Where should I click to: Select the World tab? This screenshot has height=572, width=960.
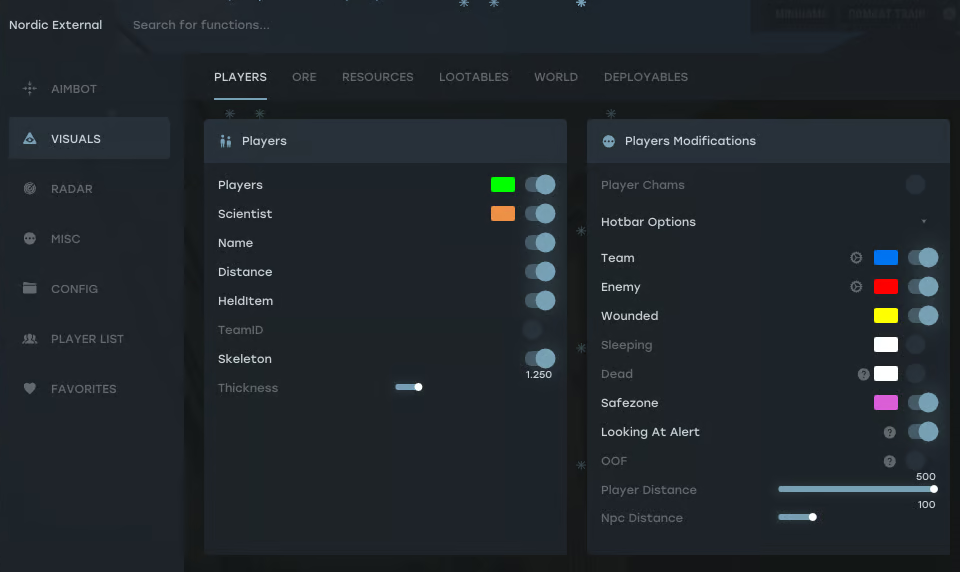[x=556, y=77]
